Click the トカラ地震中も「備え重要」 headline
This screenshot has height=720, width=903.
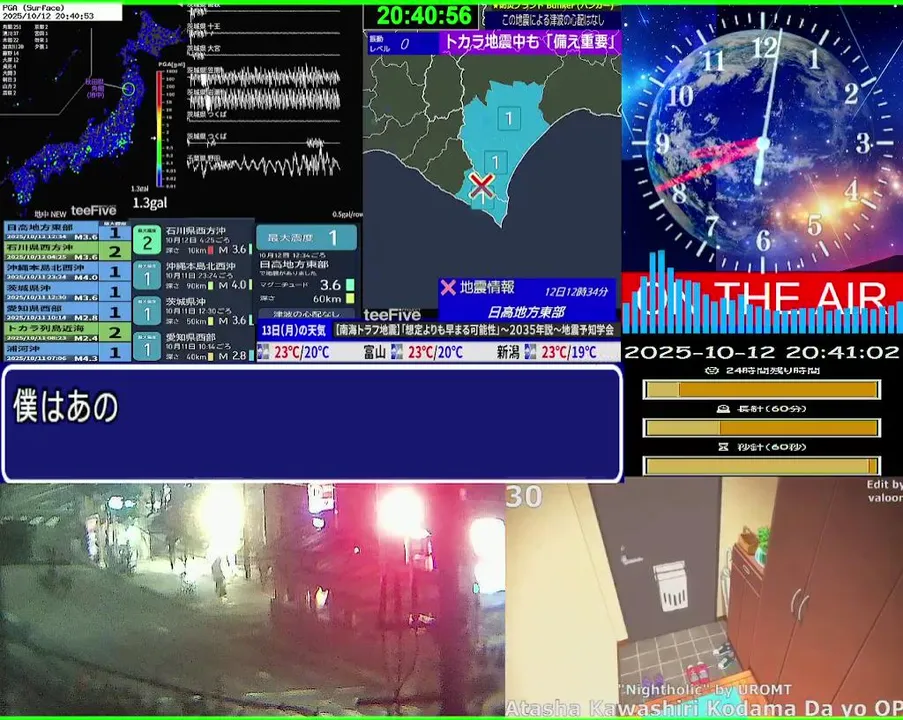[530, 42]
